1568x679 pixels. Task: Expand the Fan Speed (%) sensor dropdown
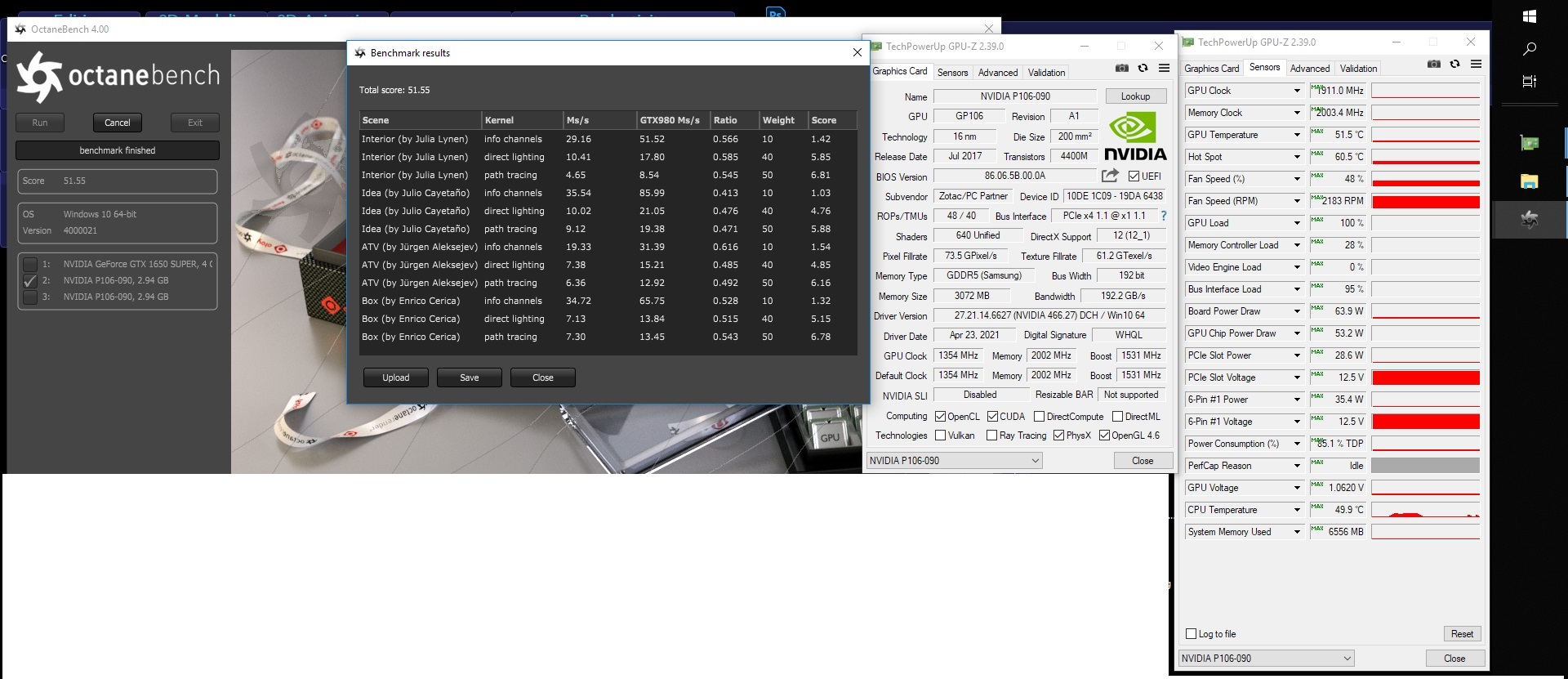pos(1297,179)
